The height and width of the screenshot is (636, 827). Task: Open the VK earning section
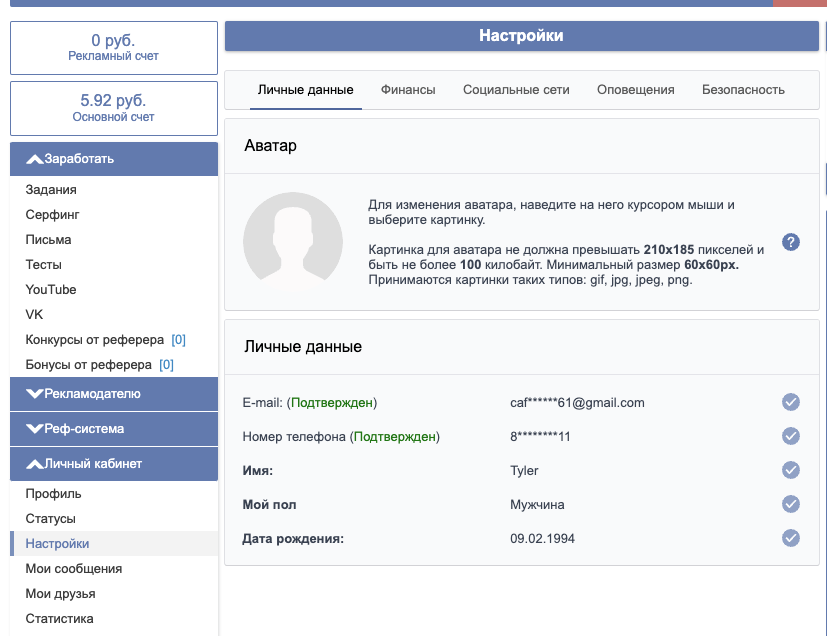(34, 314)
